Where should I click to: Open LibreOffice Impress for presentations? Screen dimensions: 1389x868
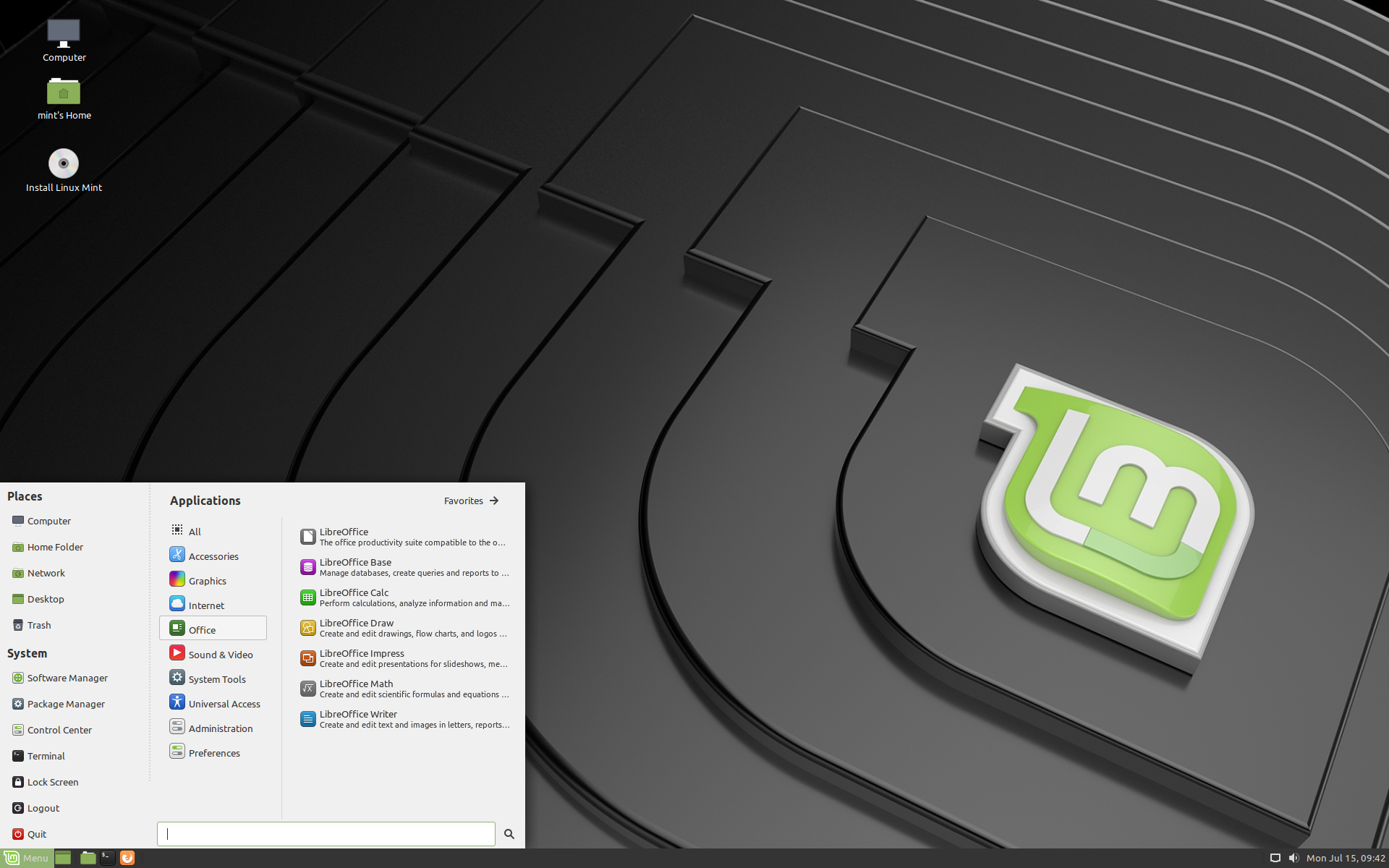pos(361,658)
